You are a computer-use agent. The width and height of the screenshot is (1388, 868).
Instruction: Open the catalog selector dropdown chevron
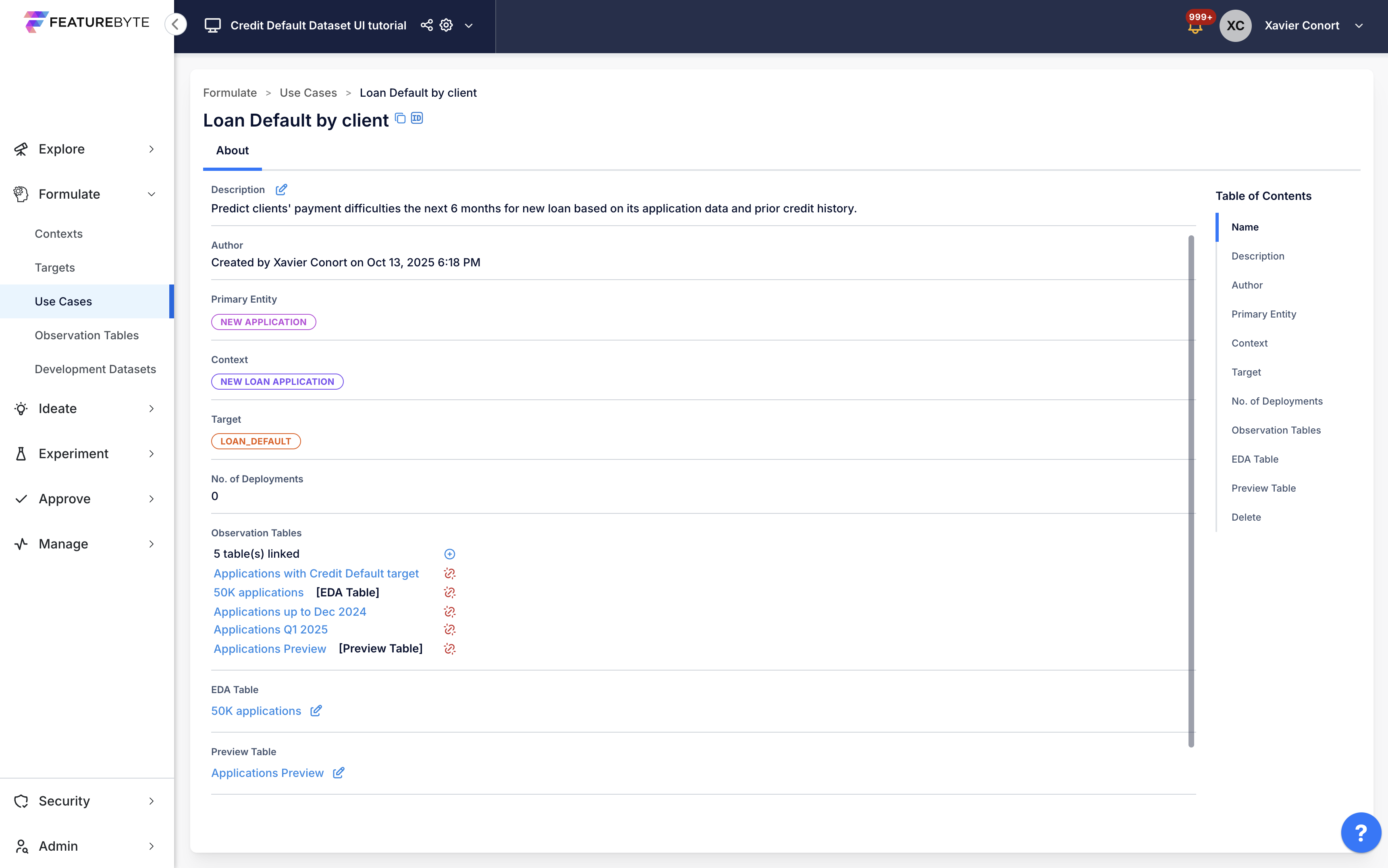468,26
